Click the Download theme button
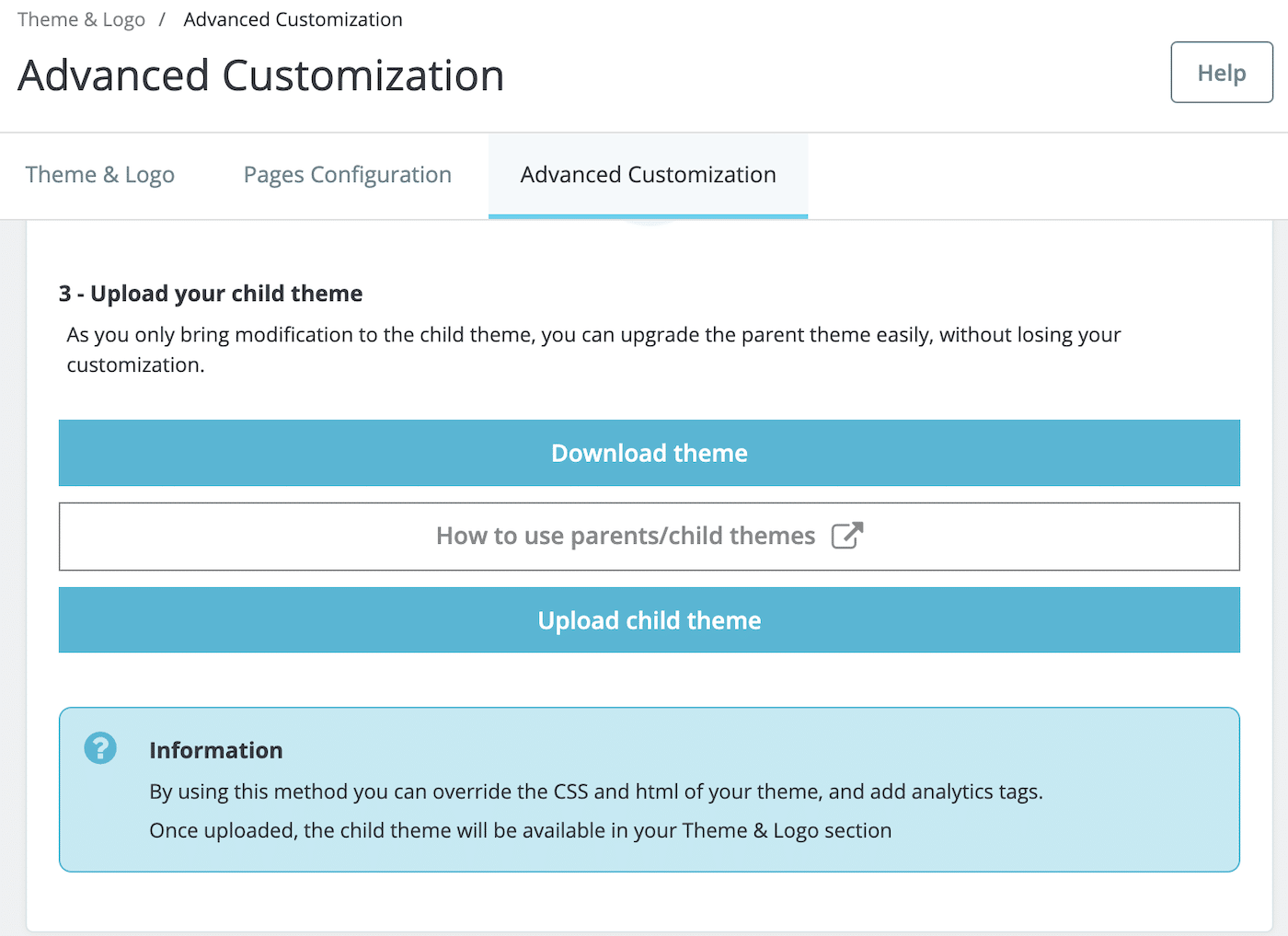 (x=650, y=453)
